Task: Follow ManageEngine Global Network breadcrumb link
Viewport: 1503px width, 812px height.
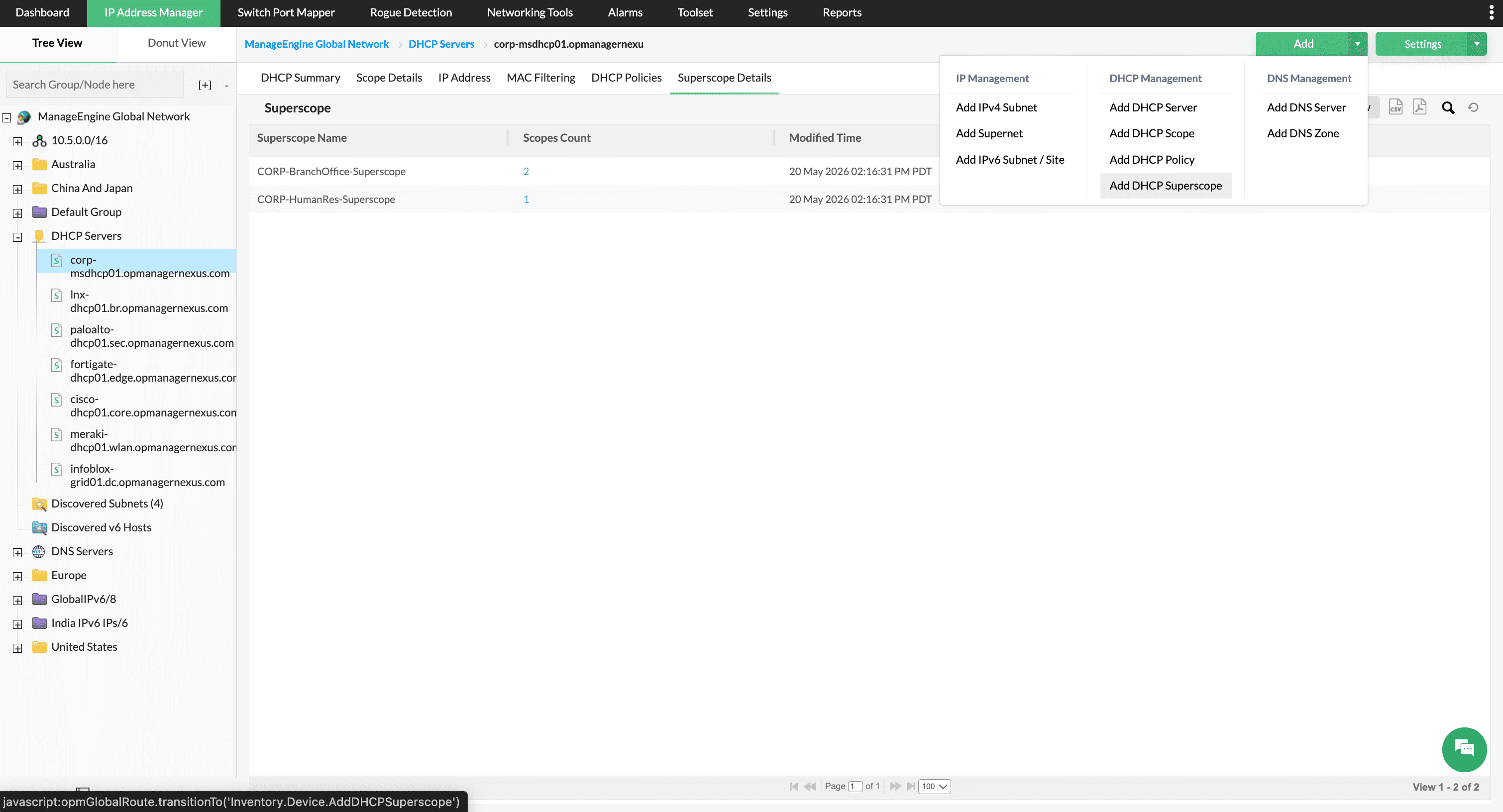Action: click(317, 44)
